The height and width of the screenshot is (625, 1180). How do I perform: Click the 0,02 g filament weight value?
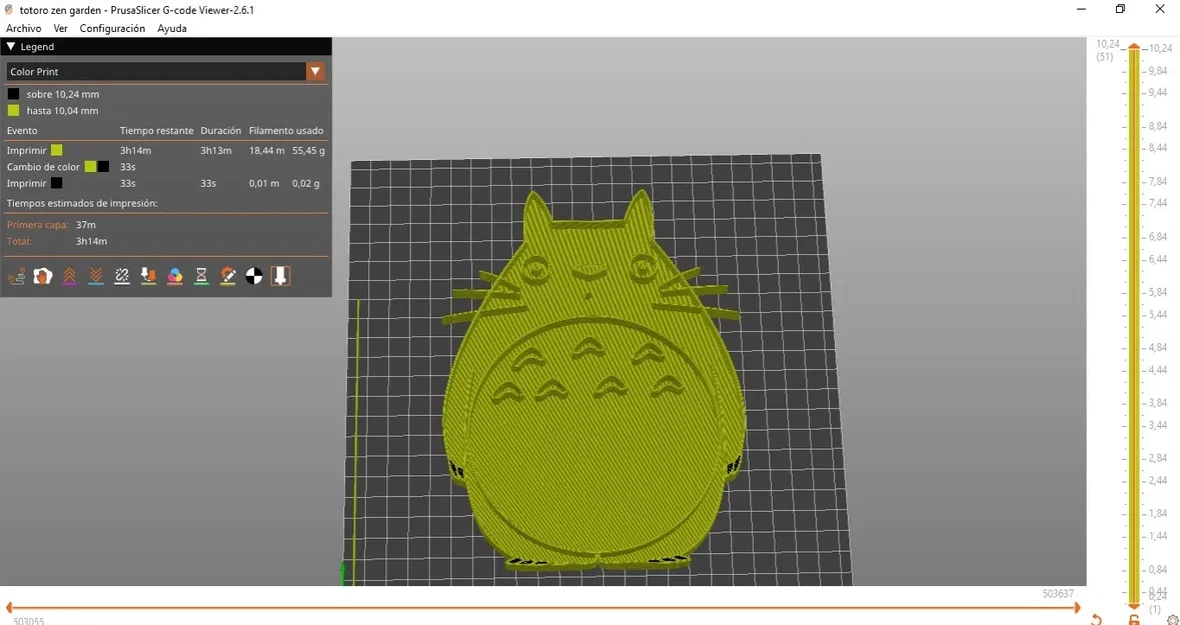coord(306,183)
